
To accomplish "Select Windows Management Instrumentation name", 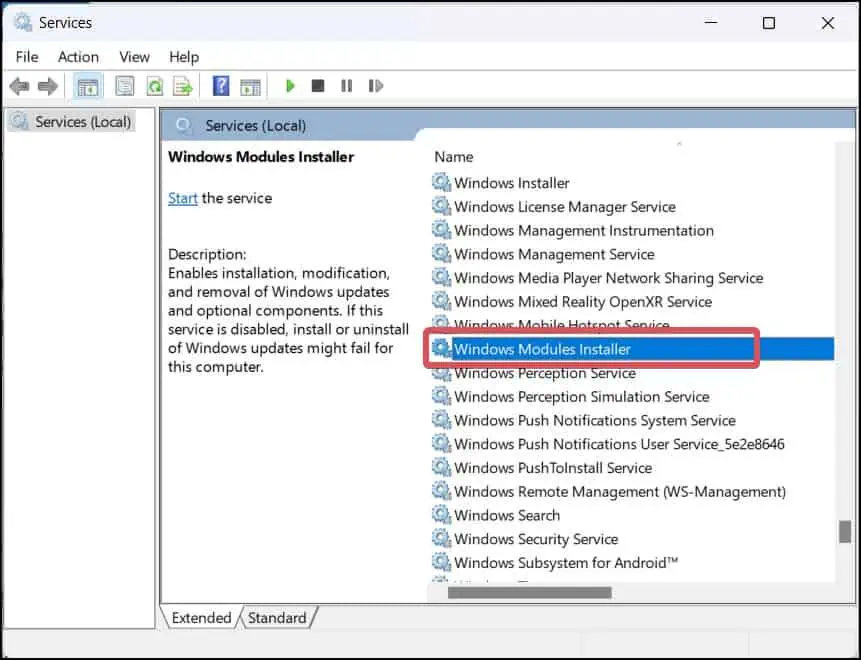I will tap(584, 231).
